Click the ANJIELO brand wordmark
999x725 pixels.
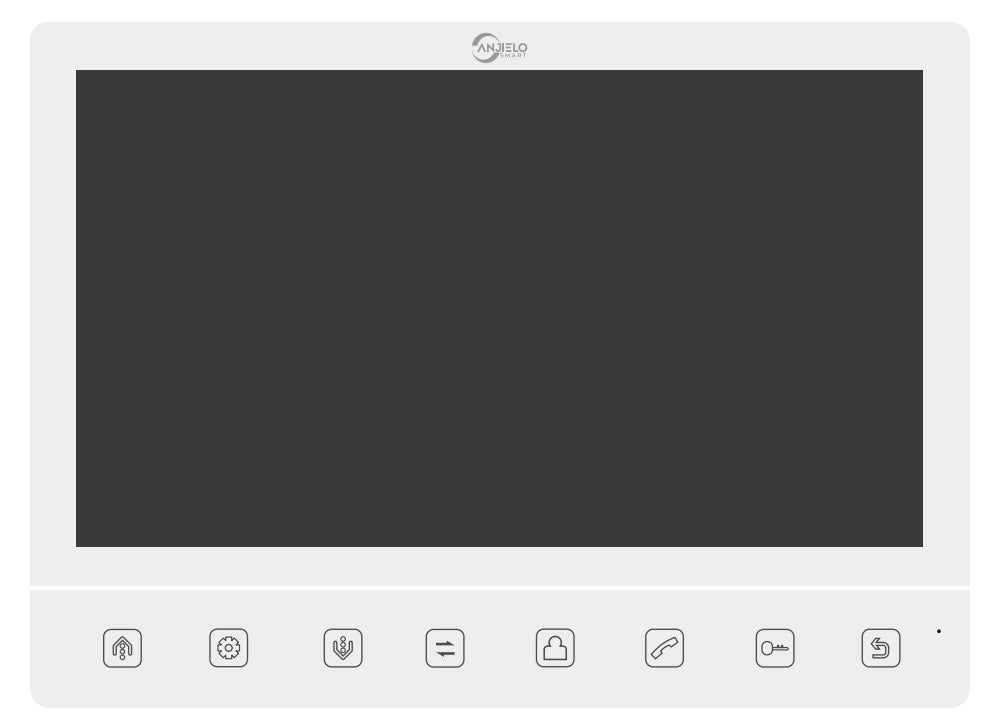pyautogui.click(x=503, y=47)
